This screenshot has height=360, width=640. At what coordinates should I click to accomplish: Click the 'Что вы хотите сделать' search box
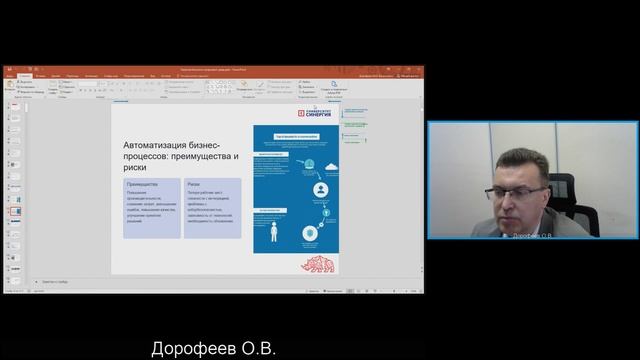click(194, 76)
